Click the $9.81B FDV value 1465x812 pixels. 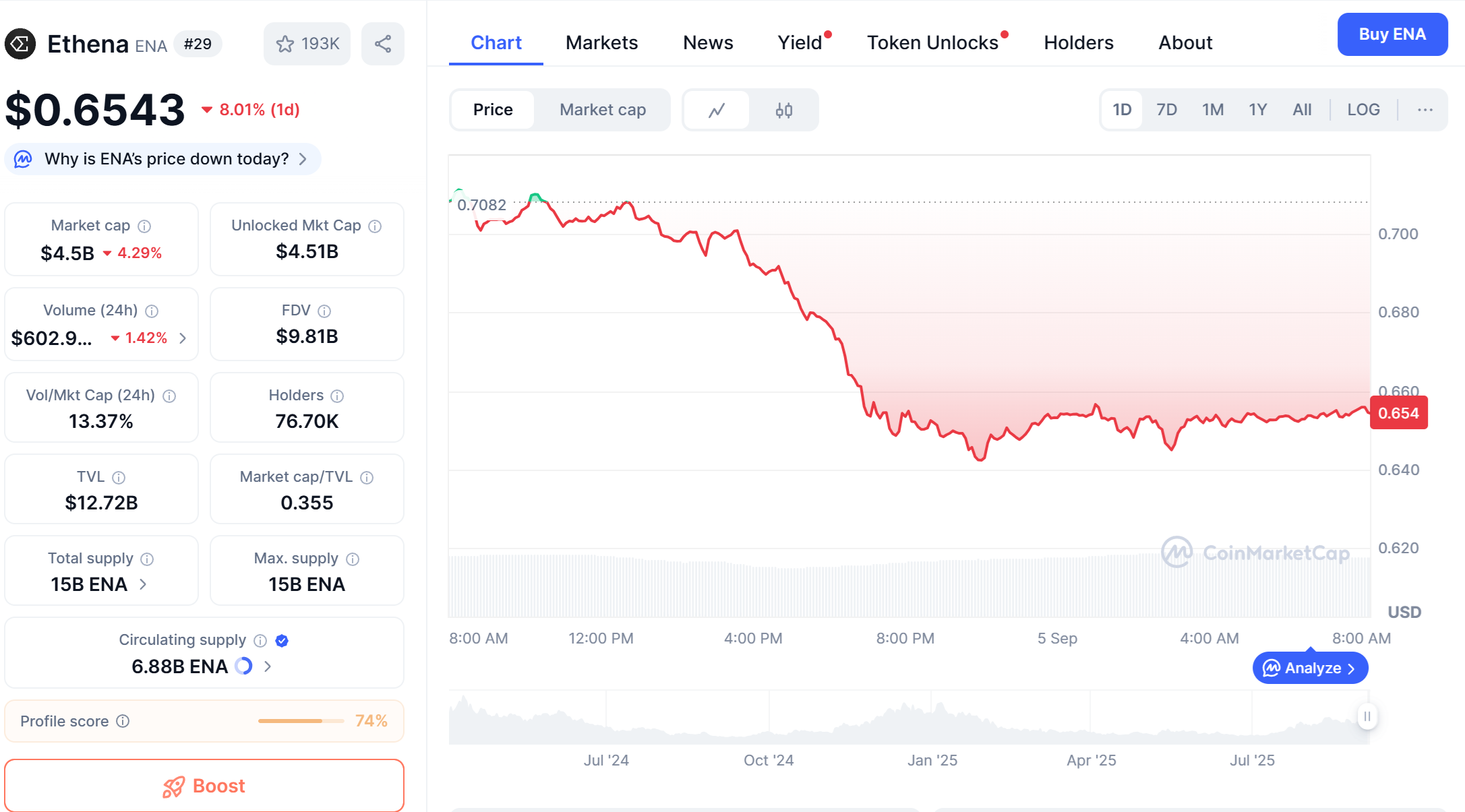[x=307, y=336]
